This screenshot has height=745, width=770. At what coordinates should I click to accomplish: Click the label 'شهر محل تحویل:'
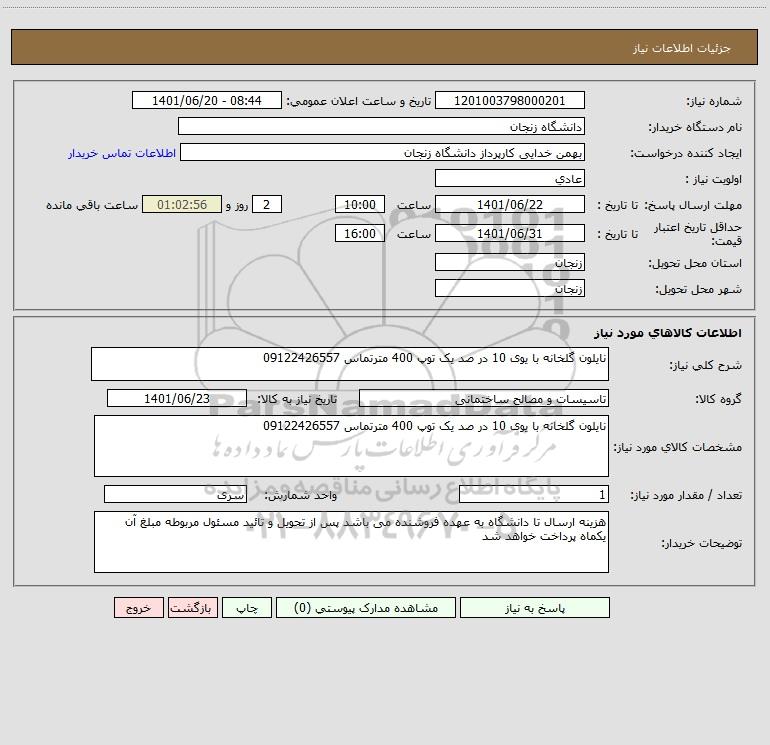(699, 290)
